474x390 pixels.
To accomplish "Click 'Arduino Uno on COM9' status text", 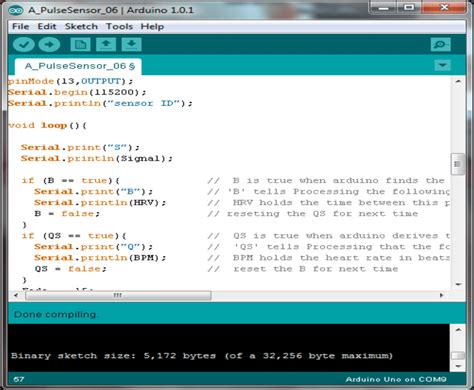I will pos(396,379).
